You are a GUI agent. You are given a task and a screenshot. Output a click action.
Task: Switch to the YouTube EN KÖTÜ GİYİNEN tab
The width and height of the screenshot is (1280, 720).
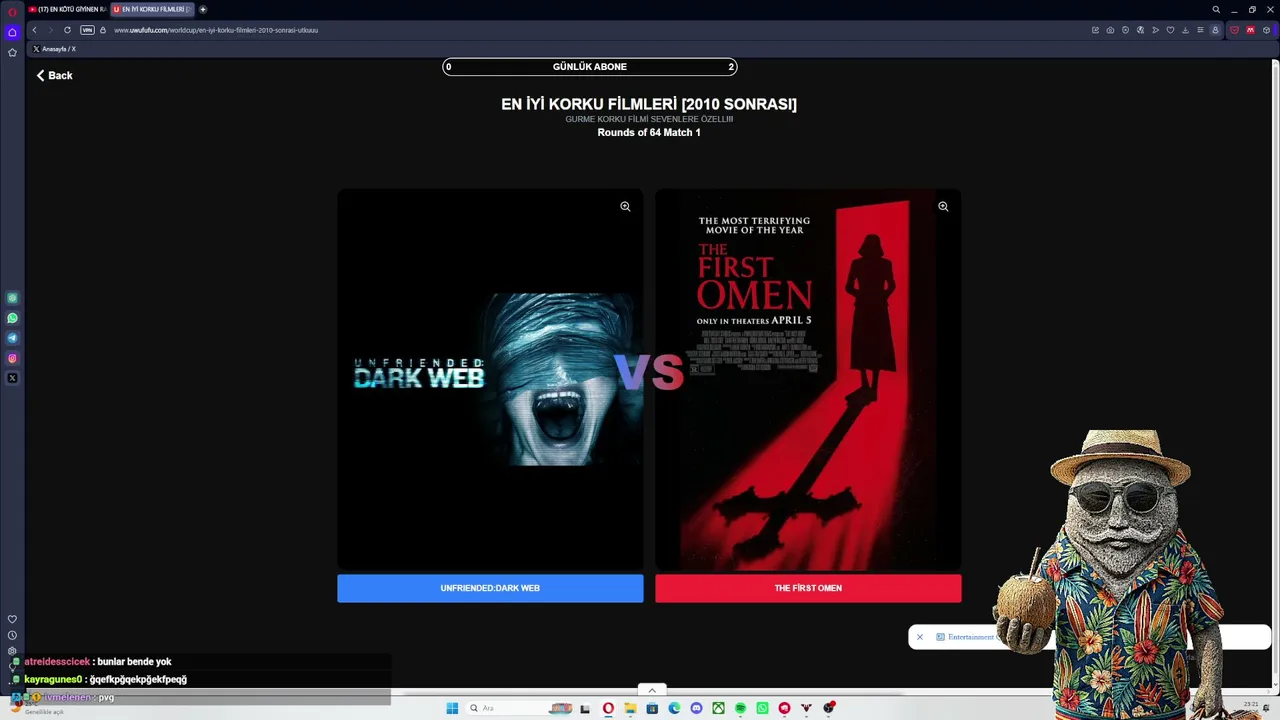point(67,9)
